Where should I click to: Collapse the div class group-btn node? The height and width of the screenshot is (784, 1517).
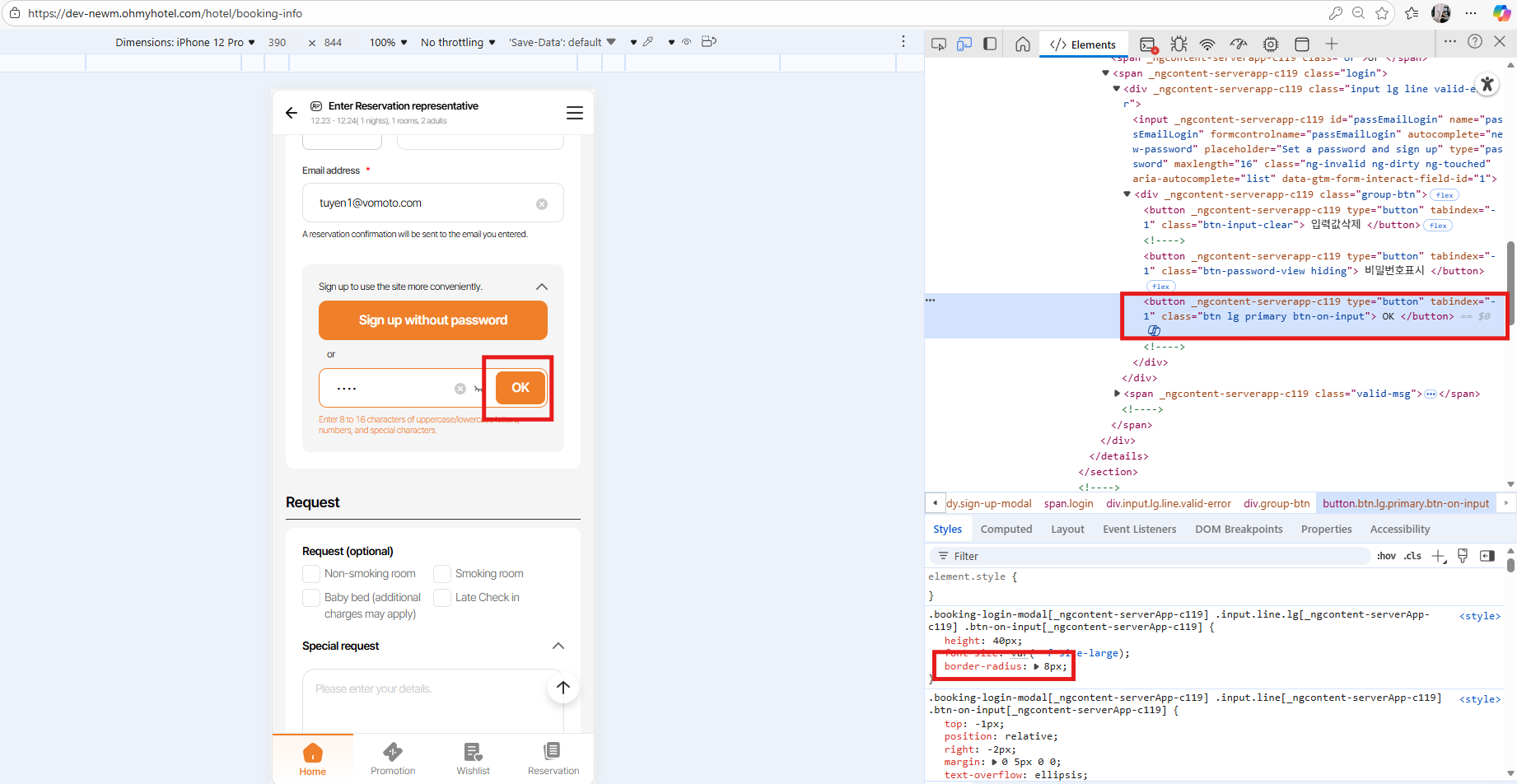pos(1127,194)
